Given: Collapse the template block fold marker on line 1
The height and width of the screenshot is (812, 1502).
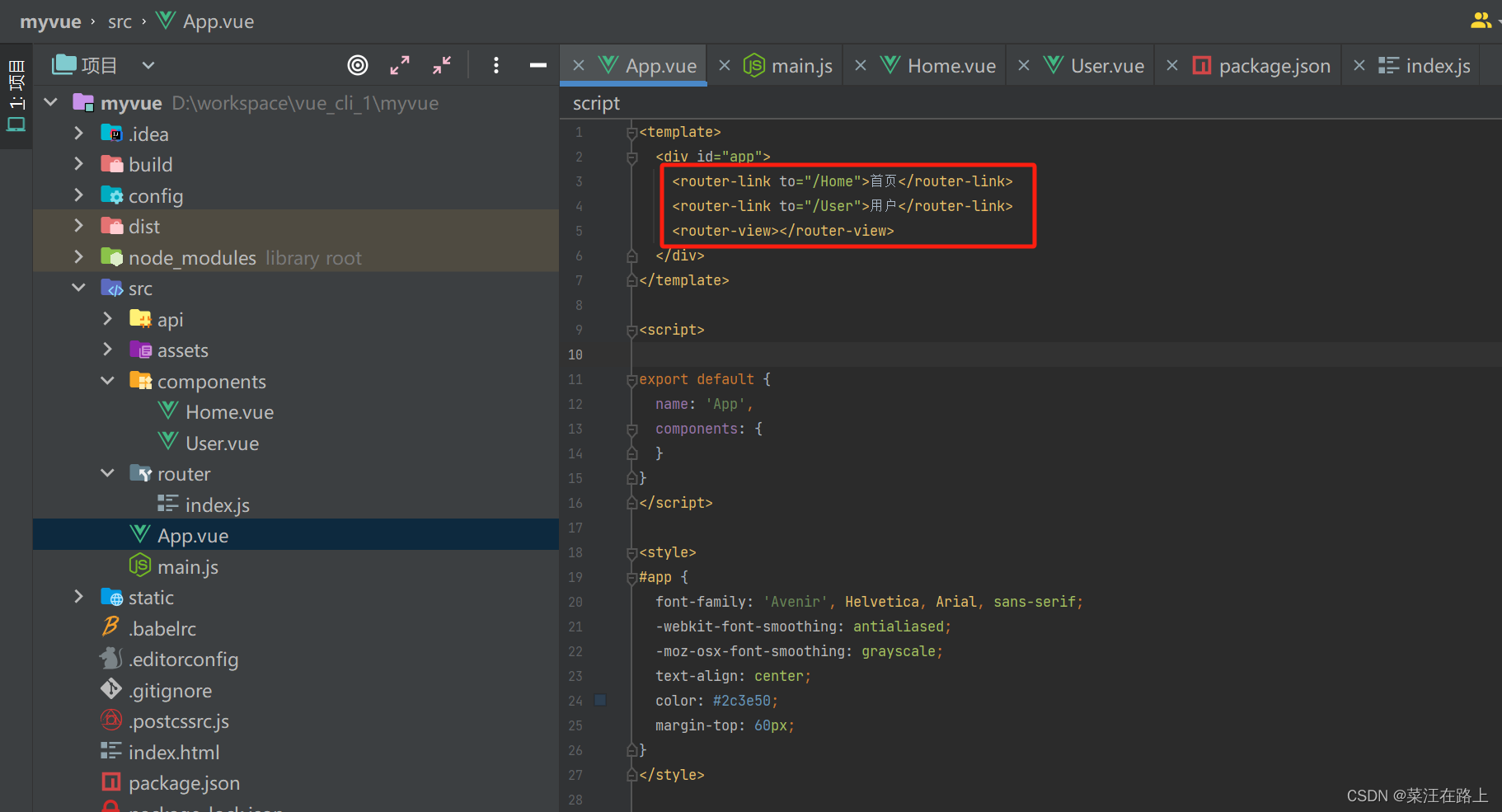Looking at the screenshot, I should [630, 131].
